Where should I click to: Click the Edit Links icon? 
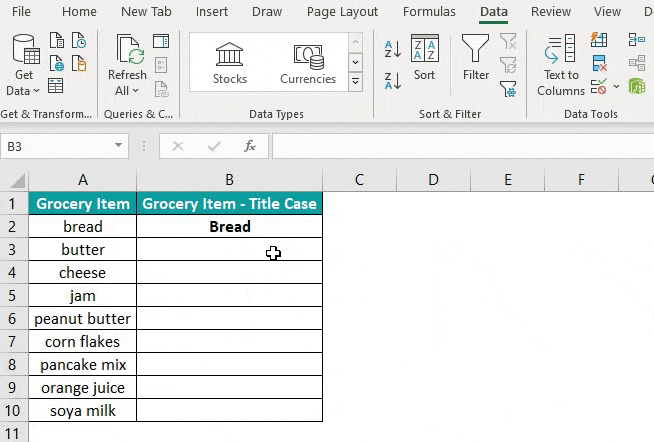(x=161, y=89)
